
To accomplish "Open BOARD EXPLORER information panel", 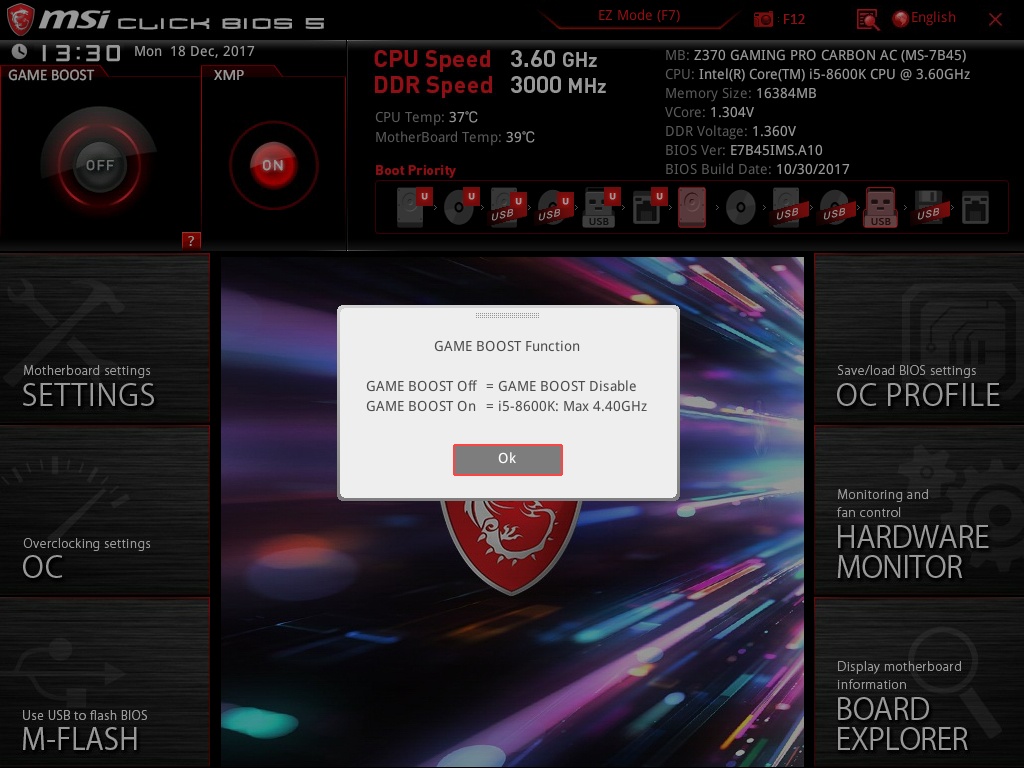I will click(919, 682).
